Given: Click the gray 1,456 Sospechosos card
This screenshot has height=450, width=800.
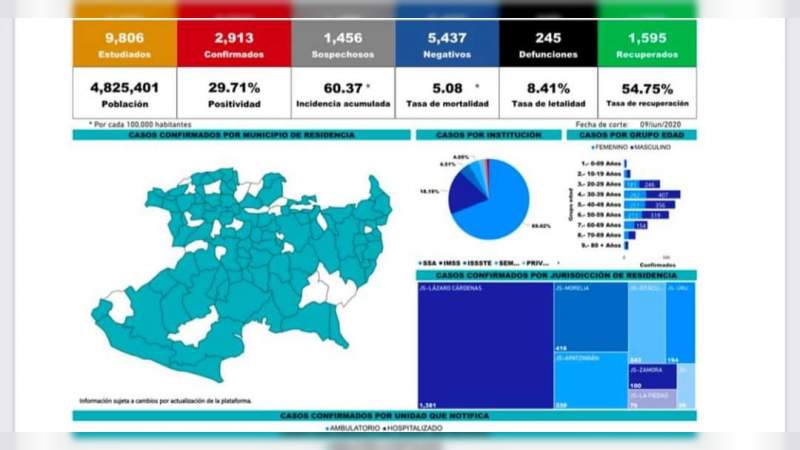Looking at the screenshot, I should 343,44.
